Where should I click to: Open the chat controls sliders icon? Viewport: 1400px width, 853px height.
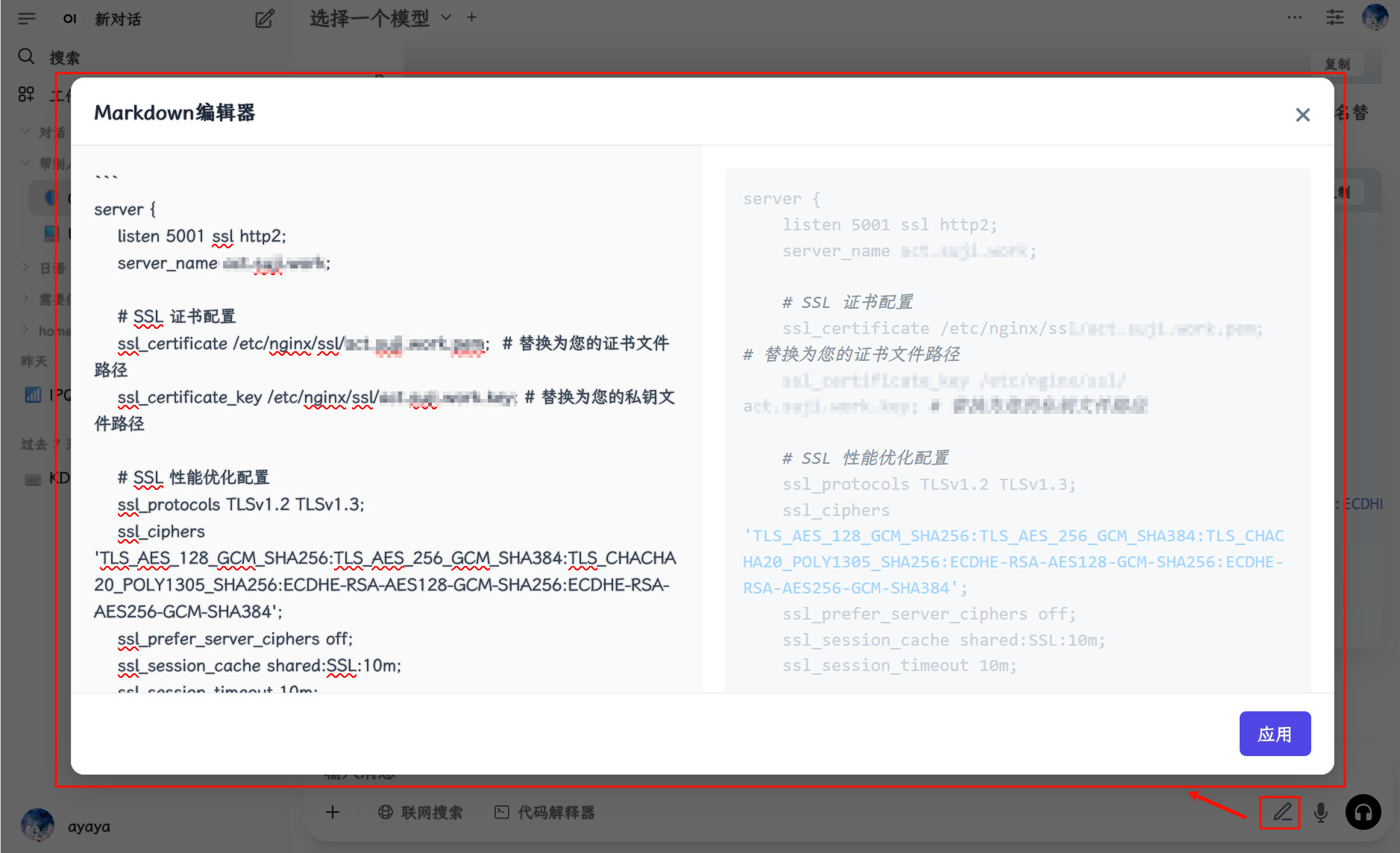1334,17
